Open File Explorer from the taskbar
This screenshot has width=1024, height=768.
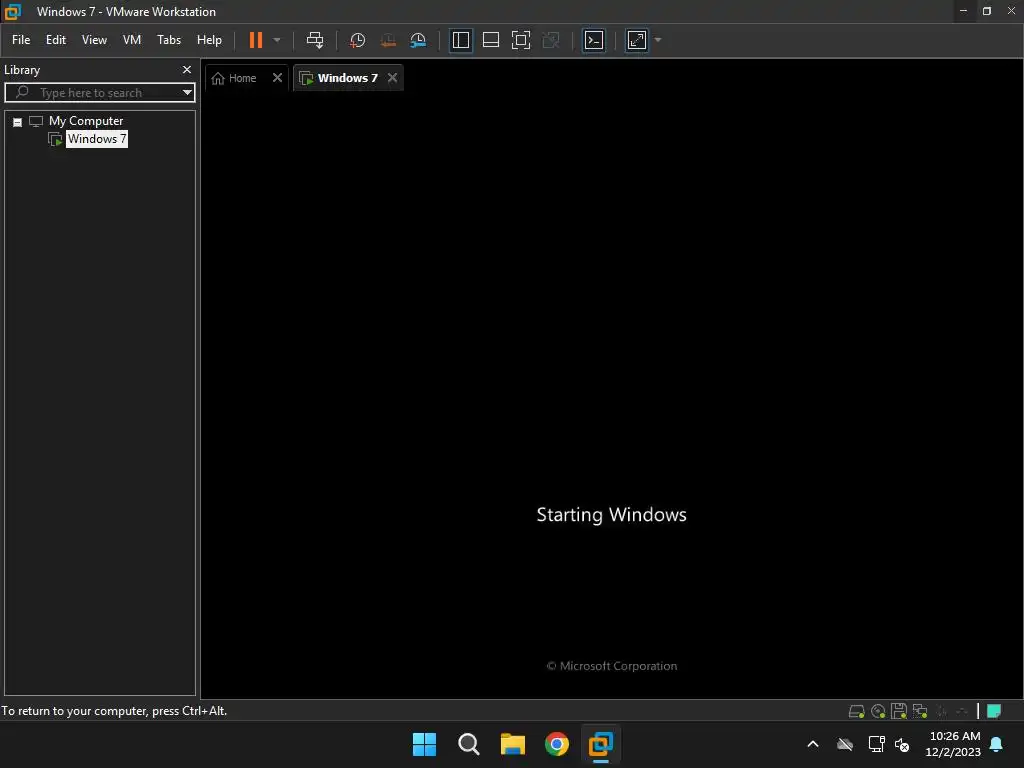pyautogui.click(x=513, y=744)
